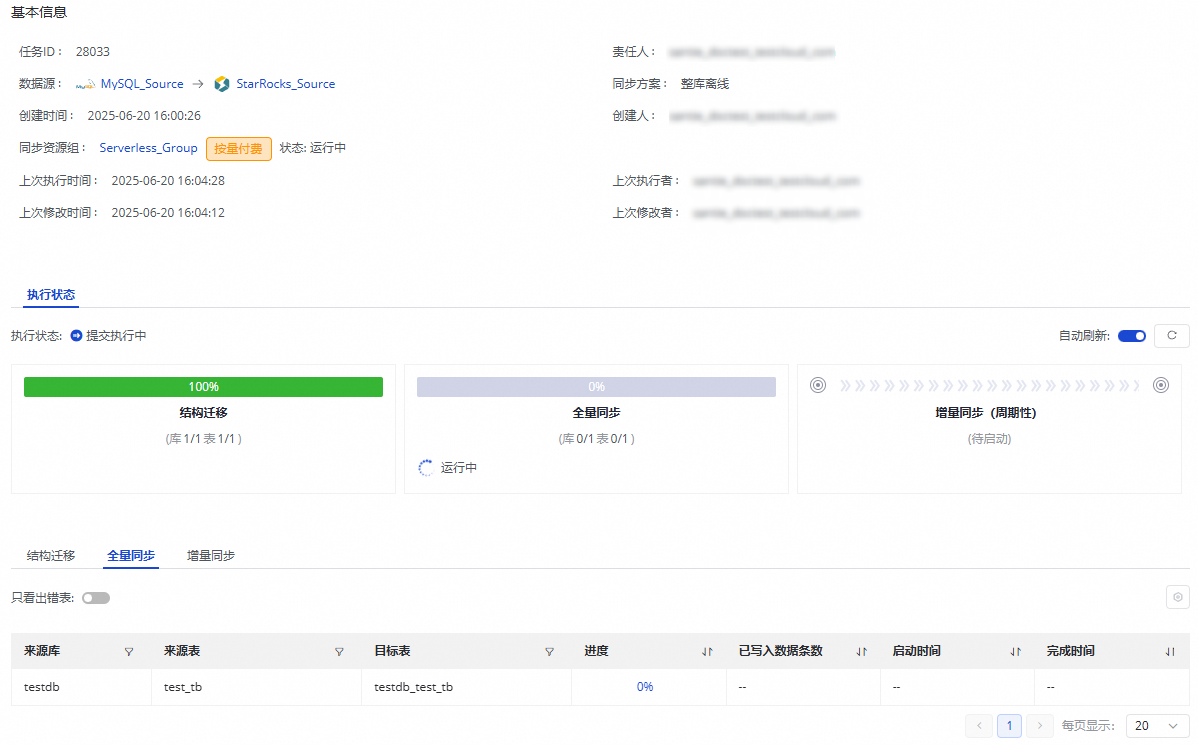Click the 0% 全量同步 progress bar
Viewport: 1198px width, 745px height.
click(596, 387)
